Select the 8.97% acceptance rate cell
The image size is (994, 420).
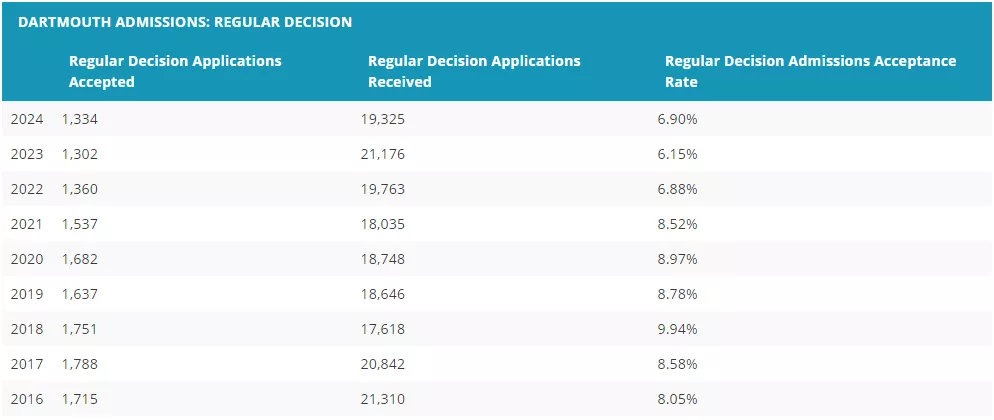pyautogui.click(x=677, y=259)
